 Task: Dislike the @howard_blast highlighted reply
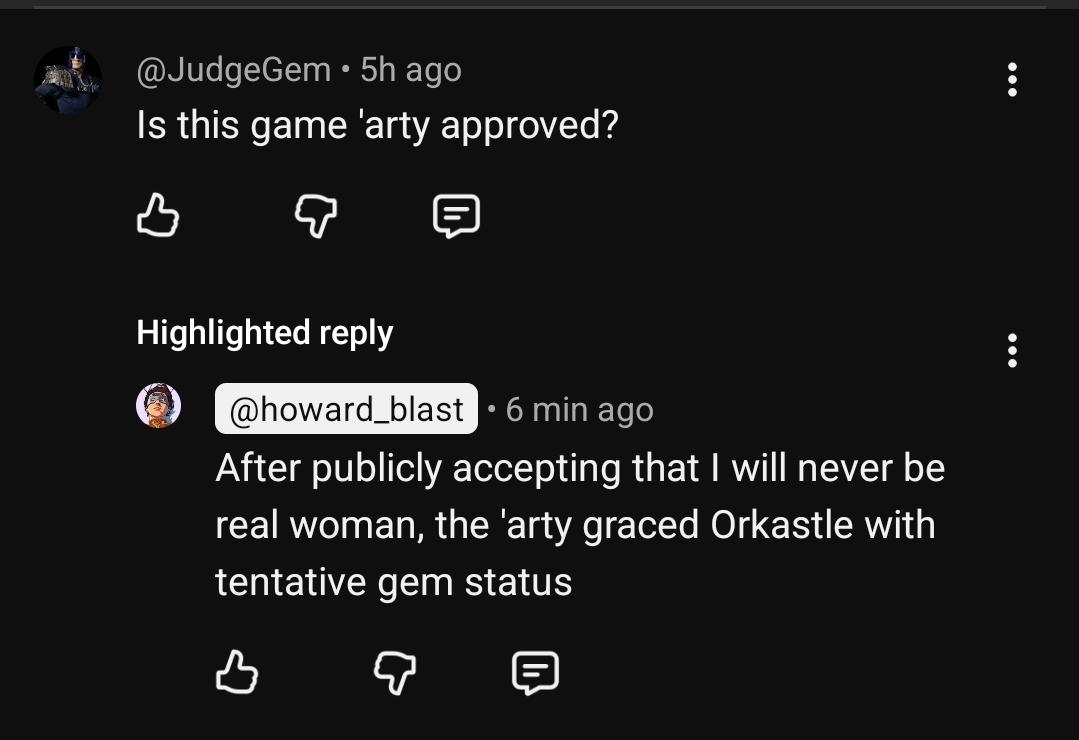coord(394,672)
